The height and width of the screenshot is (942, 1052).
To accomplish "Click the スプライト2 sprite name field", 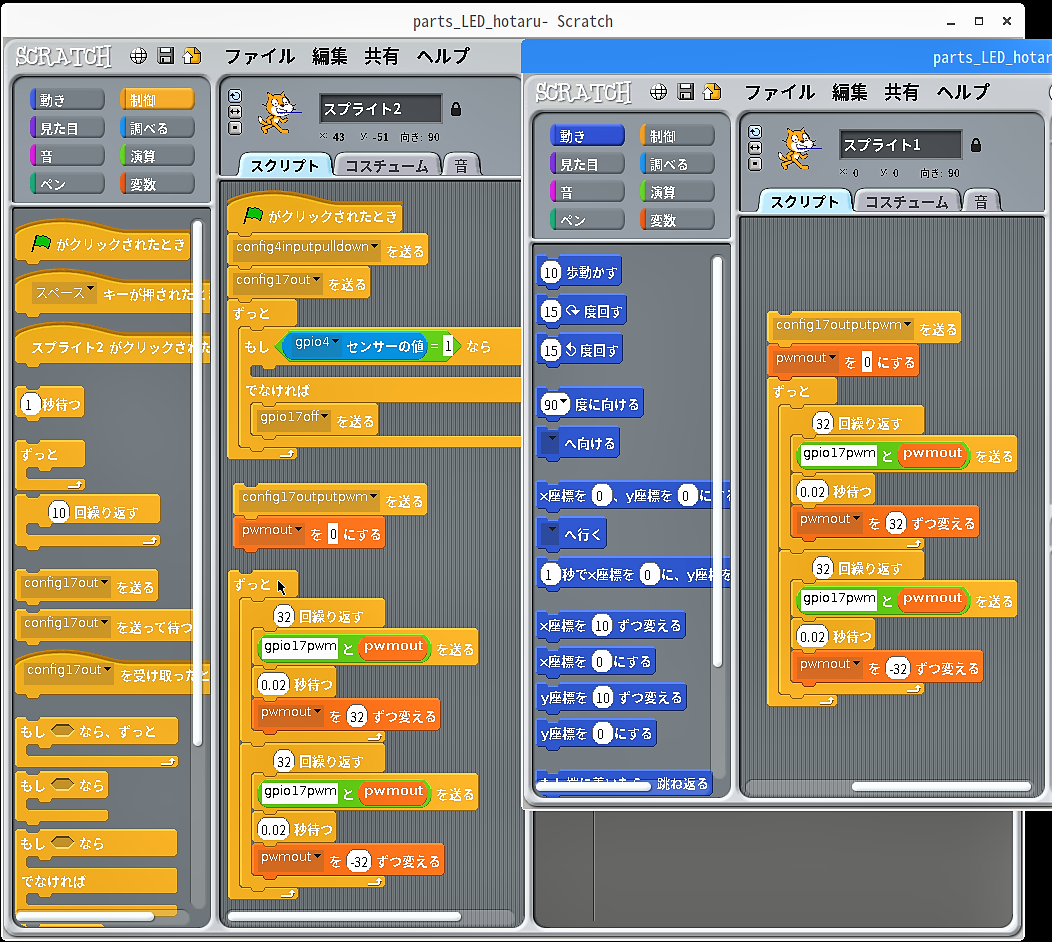I will click(x=380, y=109).
